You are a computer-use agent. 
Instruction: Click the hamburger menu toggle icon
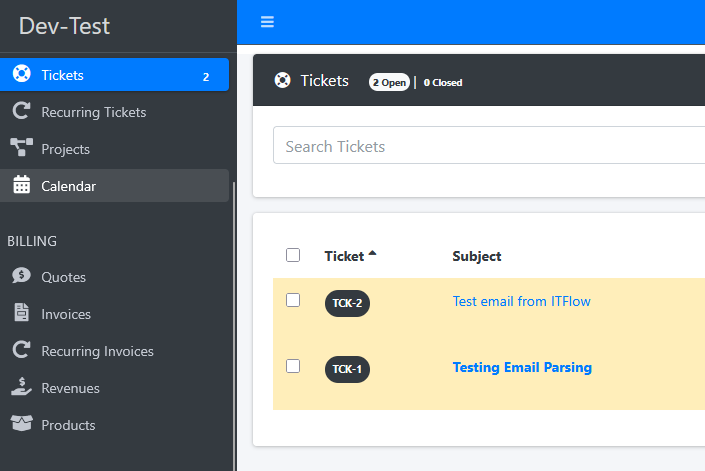[x=267, y=22]
